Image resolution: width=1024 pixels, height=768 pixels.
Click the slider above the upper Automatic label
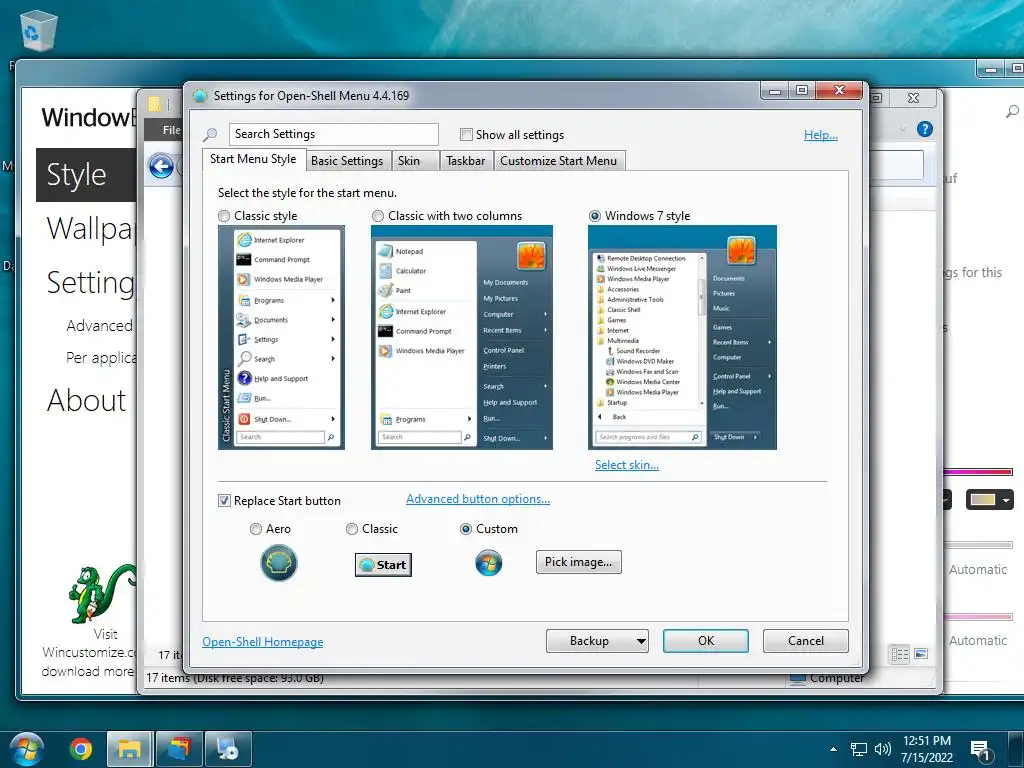click(978, 545)
